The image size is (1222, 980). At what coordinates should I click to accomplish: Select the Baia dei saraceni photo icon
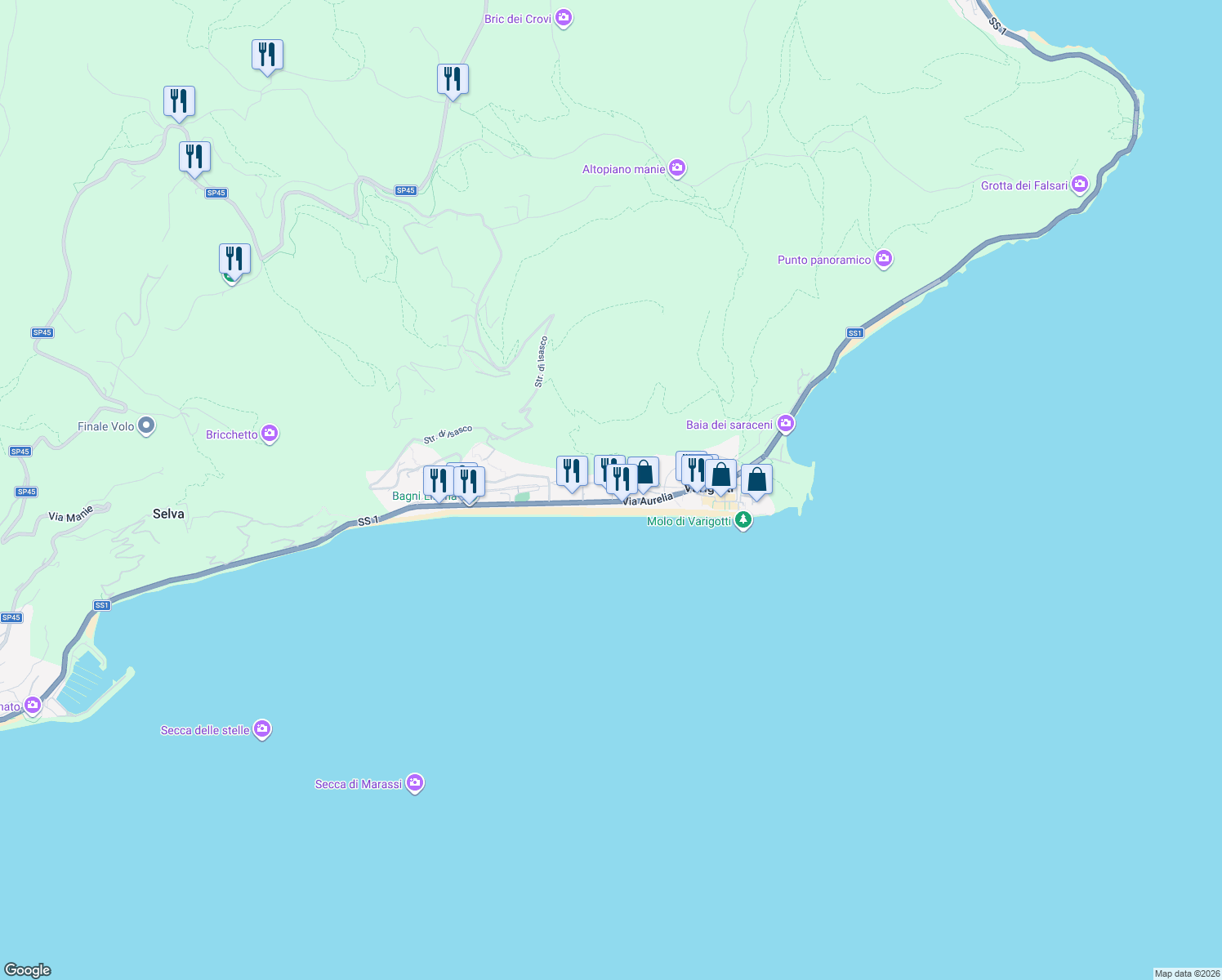click(x=787, y=424)
